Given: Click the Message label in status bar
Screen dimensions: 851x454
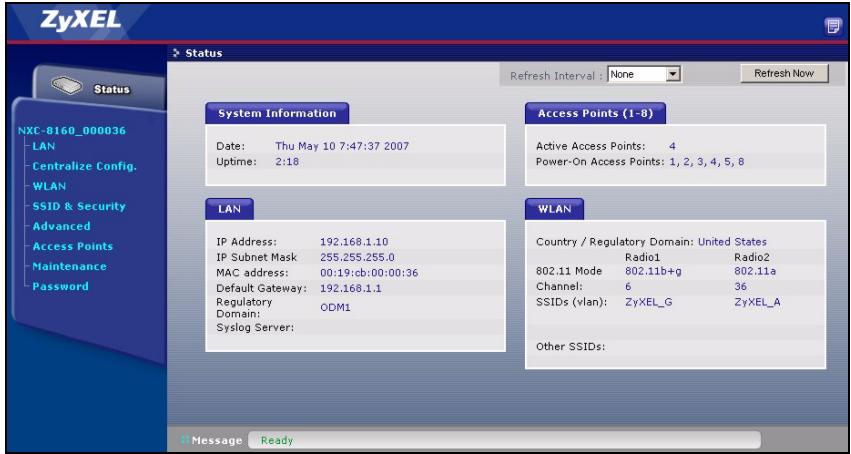Looking at the screenshot, I should click(x=217, y=440).
